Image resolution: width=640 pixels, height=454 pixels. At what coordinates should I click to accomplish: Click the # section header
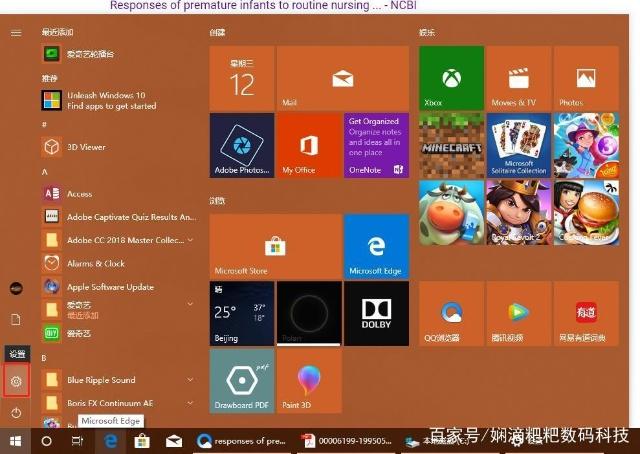[44, 124]
